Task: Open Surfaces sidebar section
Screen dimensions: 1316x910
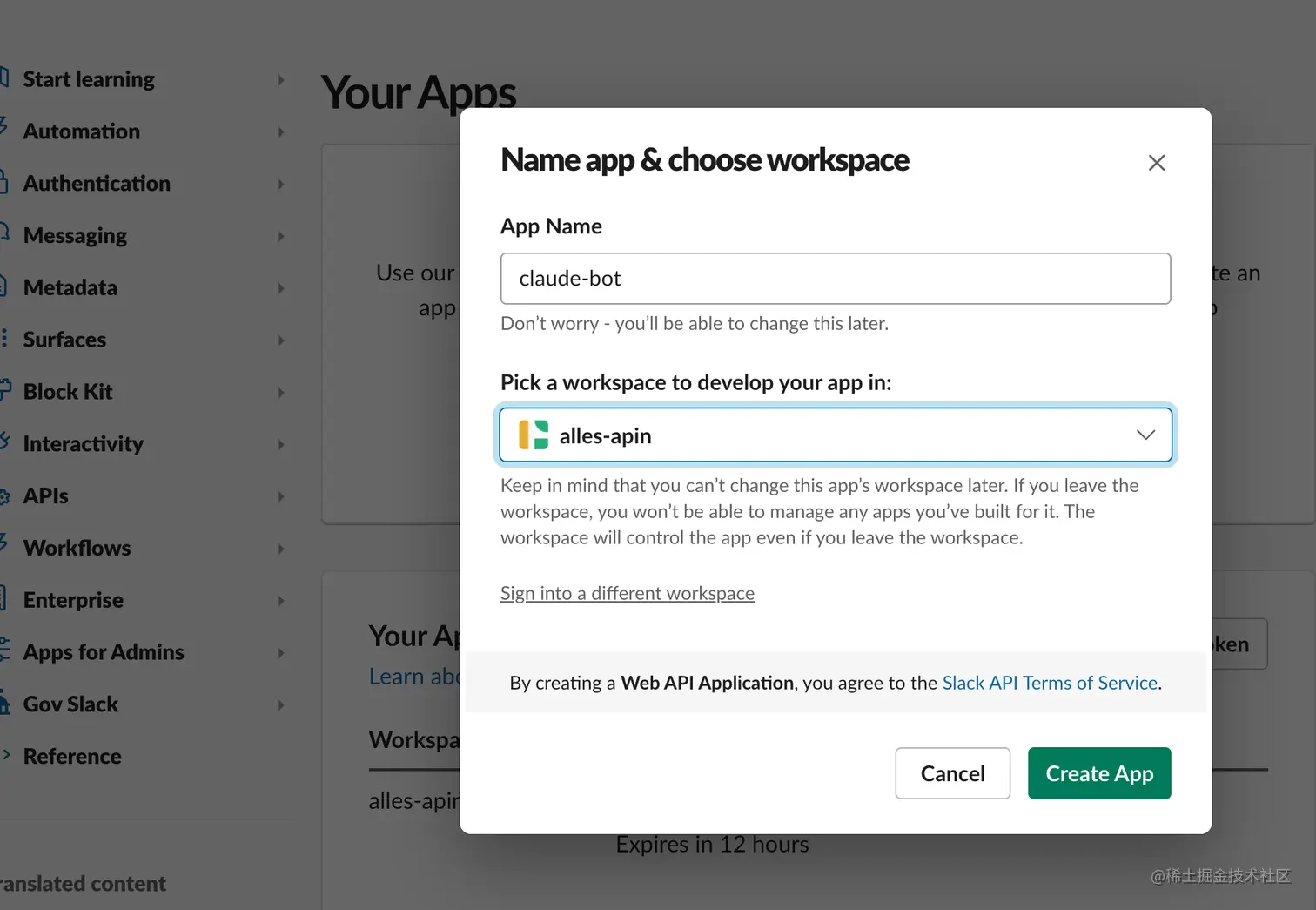Action: (64, 340)
